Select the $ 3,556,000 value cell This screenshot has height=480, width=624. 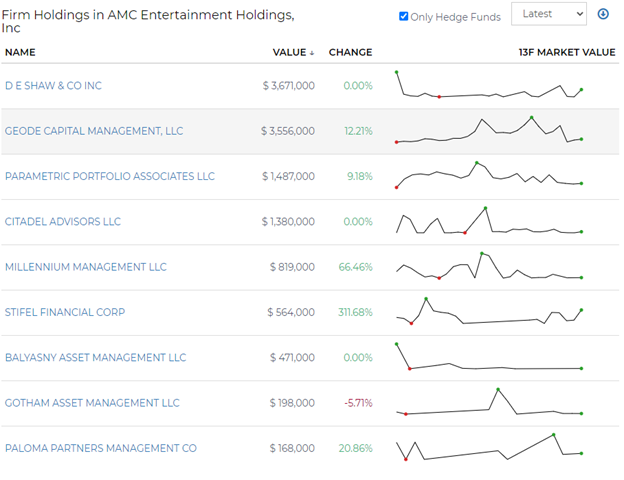coord(288,131)
